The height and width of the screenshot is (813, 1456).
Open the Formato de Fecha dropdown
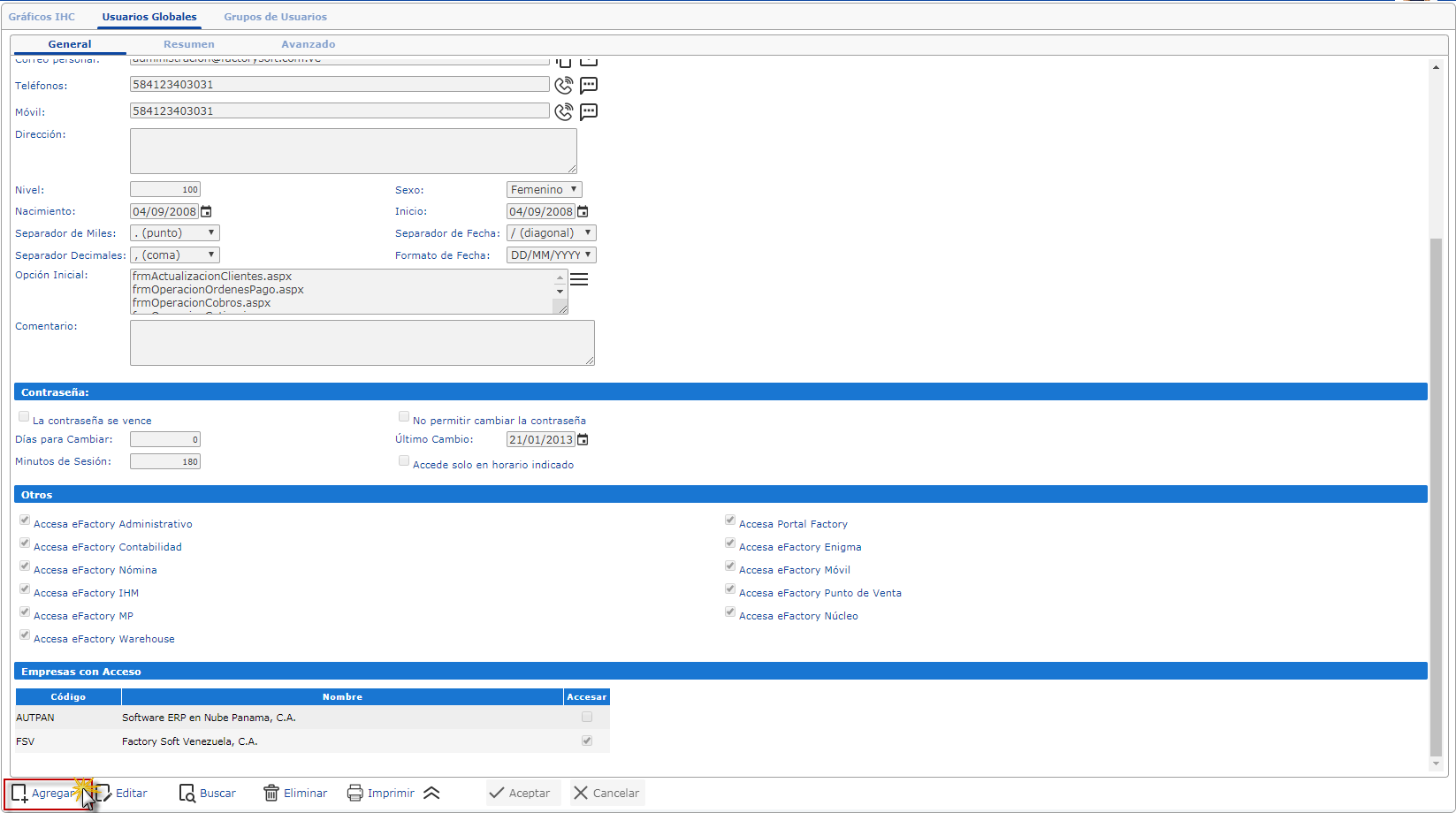pyautogui.click(x=552, y=255)
